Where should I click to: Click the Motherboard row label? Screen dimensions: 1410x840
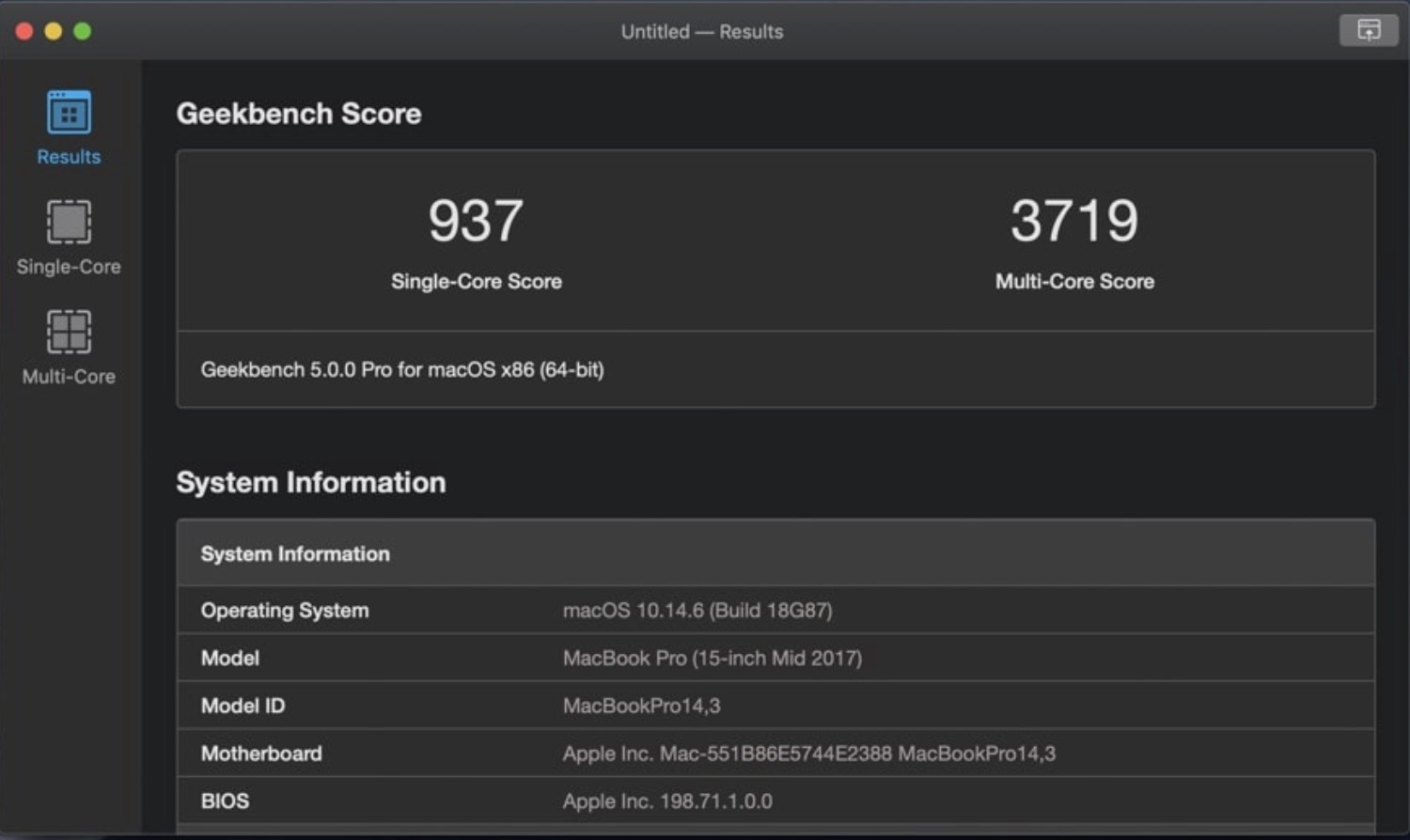point(261,754)
